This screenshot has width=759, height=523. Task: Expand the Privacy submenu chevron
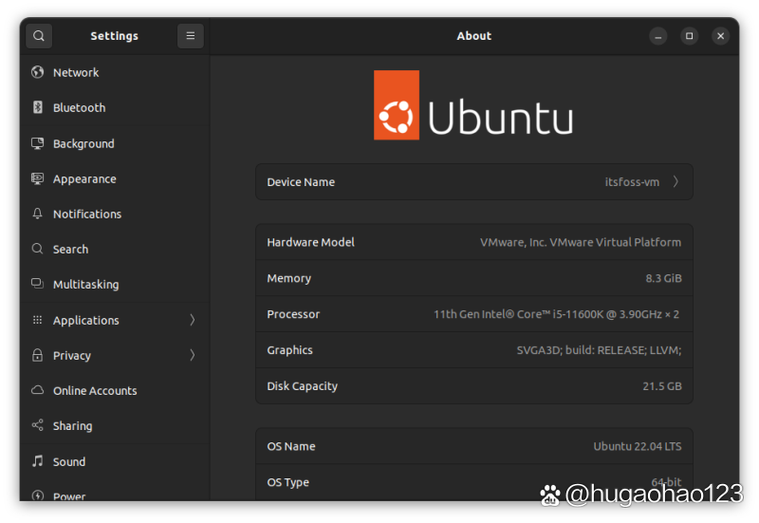pos(192,355)
